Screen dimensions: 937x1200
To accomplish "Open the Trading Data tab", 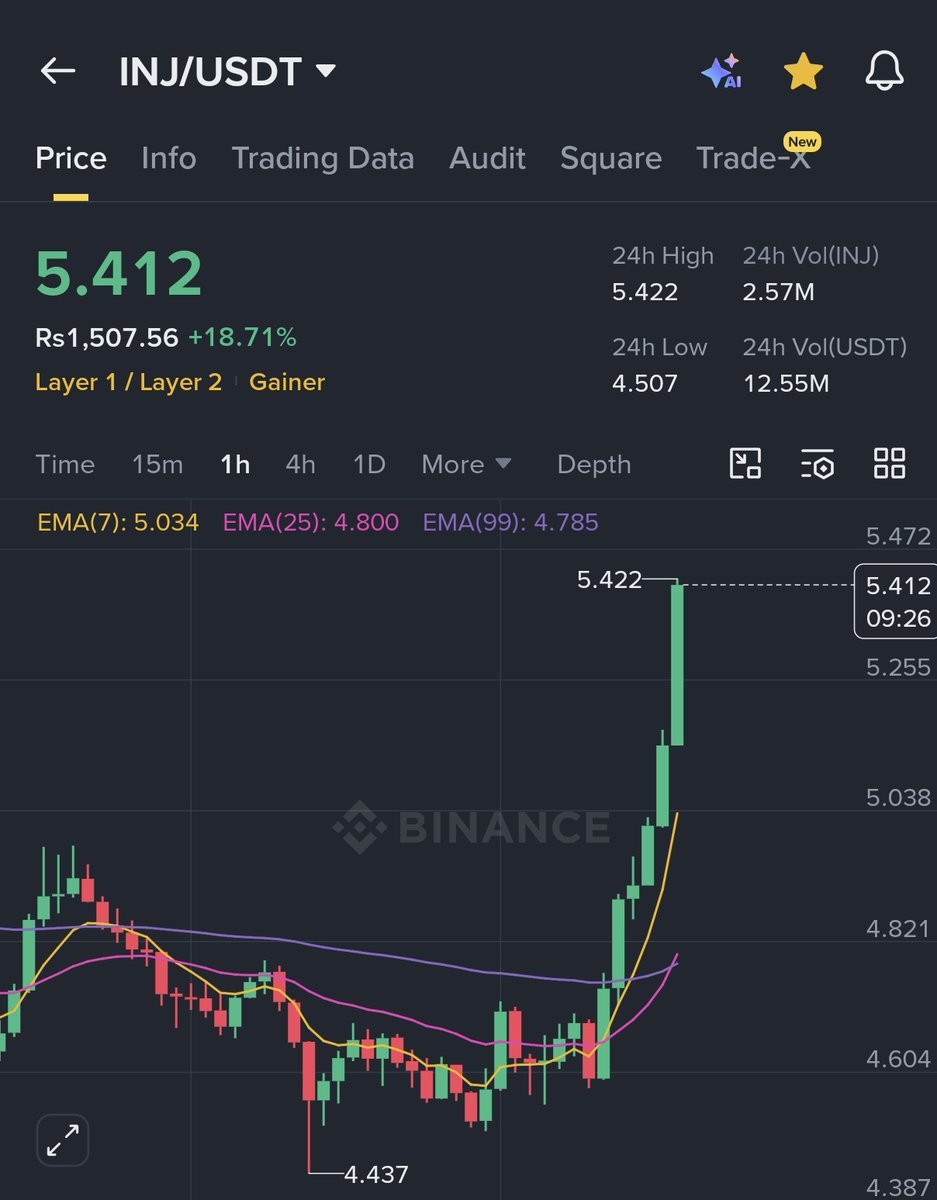I will [x=322, y=158].
